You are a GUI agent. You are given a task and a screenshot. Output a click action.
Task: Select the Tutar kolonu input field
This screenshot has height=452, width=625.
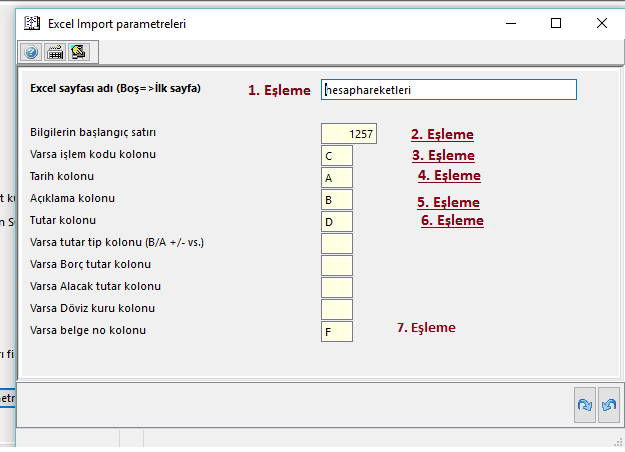click(x=337, y=221)
